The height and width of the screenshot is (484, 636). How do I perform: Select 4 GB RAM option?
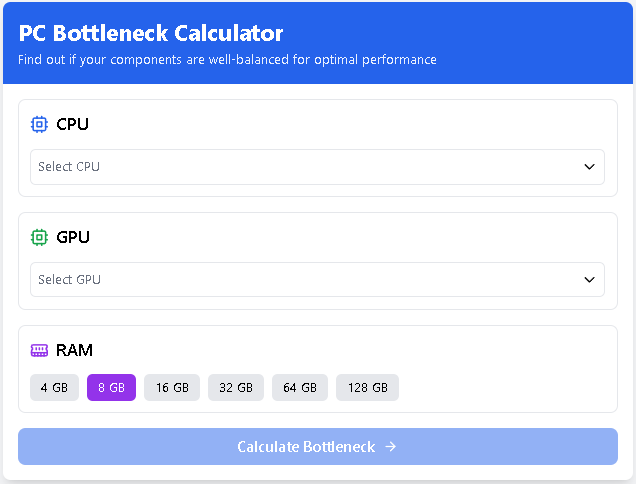[x=54, y=387]
